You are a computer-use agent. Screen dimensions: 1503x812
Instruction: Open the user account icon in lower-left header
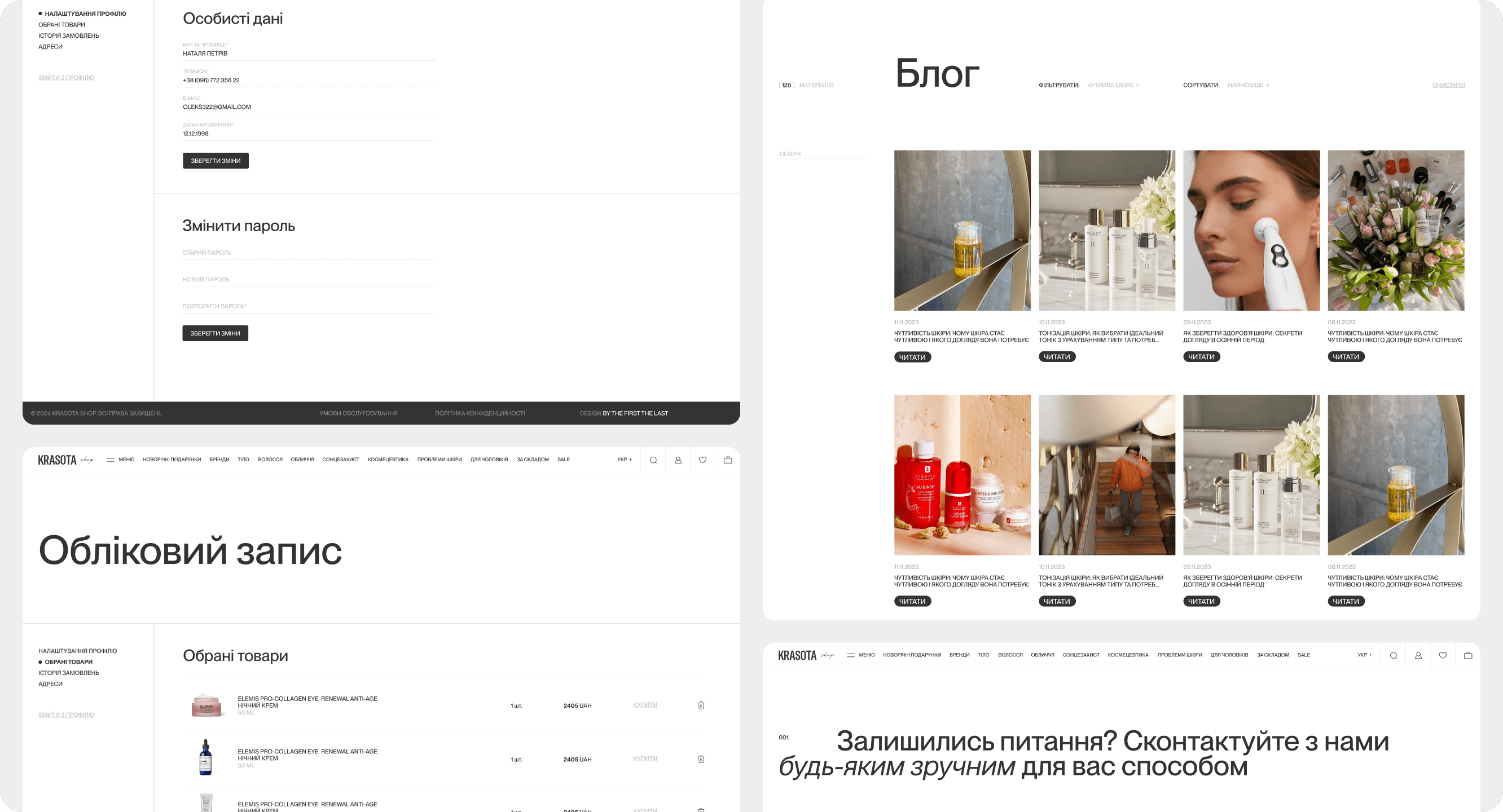pos(678,460)
